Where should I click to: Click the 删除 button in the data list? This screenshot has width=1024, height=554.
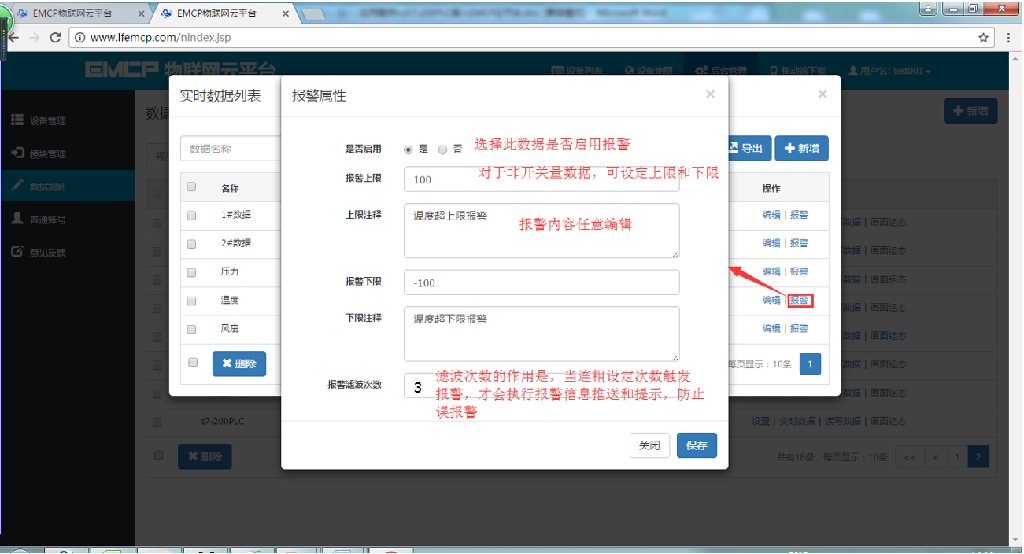[239, 364]
